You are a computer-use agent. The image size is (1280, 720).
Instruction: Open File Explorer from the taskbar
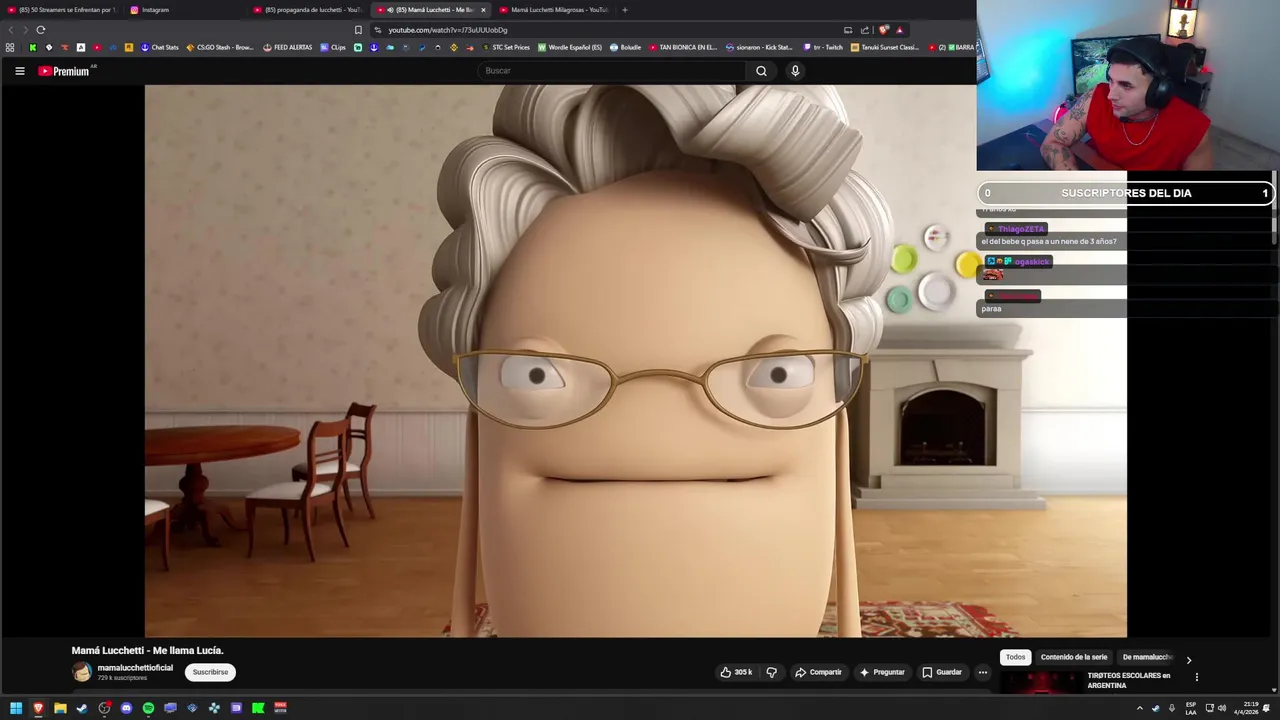[x=60, y=708]
